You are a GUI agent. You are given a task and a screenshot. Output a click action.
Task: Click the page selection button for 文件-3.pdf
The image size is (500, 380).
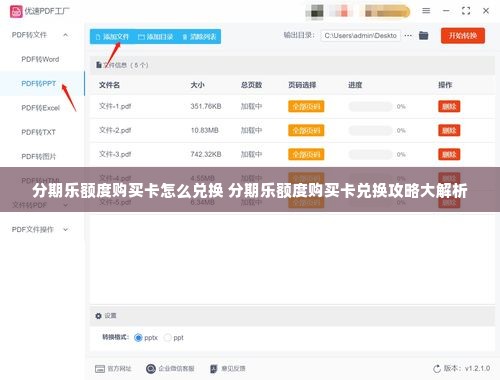pos(306,154)
